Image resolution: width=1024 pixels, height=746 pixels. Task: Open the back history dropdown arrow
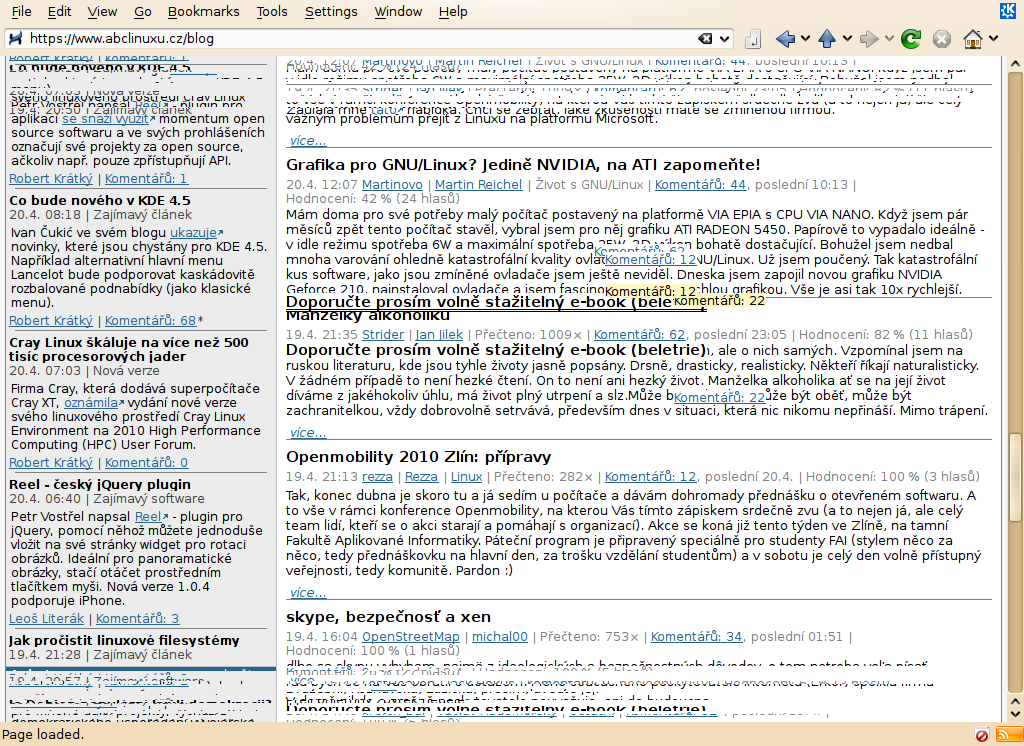pos(805,39)
